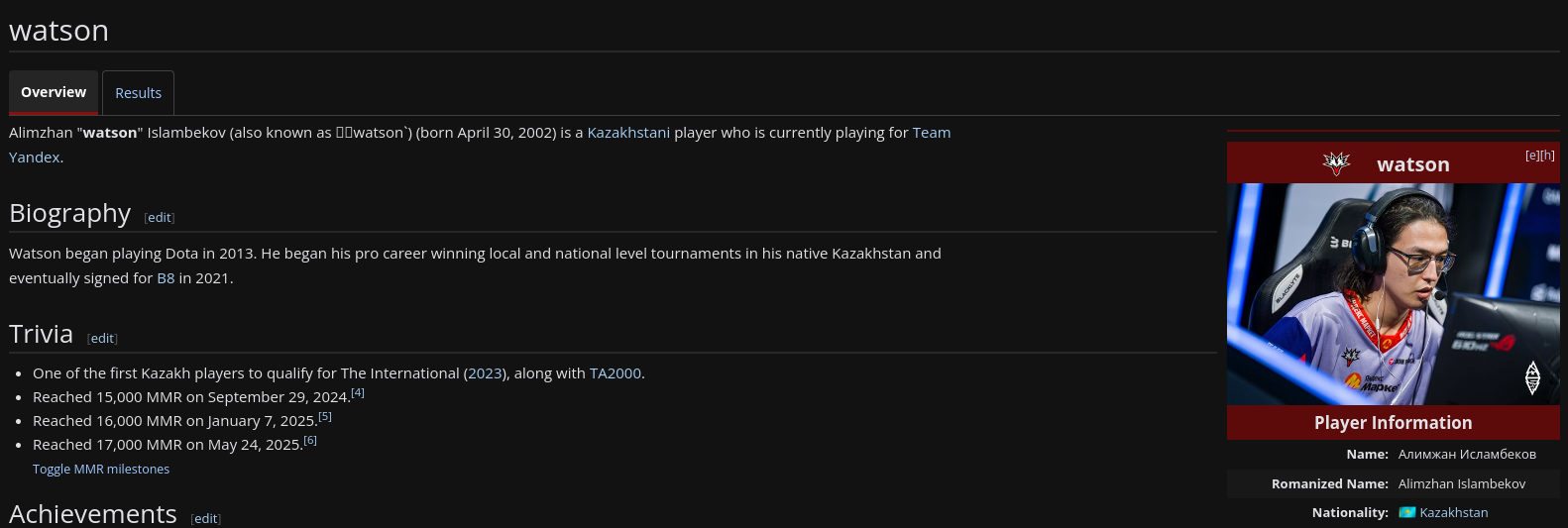The image size is (1568, 528).
Task: Open the Kazakhstani link in intro sentence
Action: 628,133
